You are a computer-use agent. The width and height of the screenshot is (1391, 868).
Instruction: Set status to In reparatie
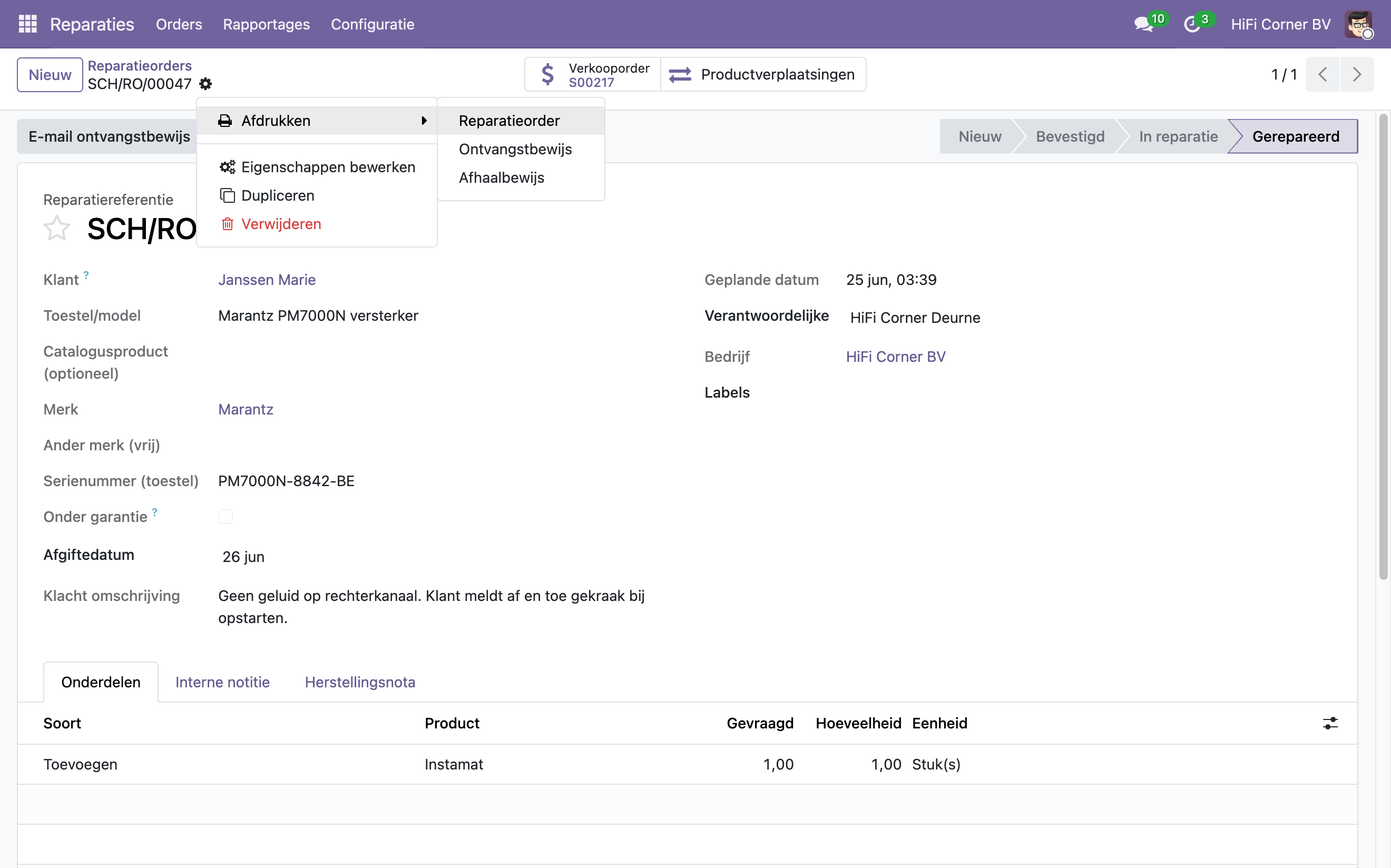pyautogui.click(x=1178, y=136)
